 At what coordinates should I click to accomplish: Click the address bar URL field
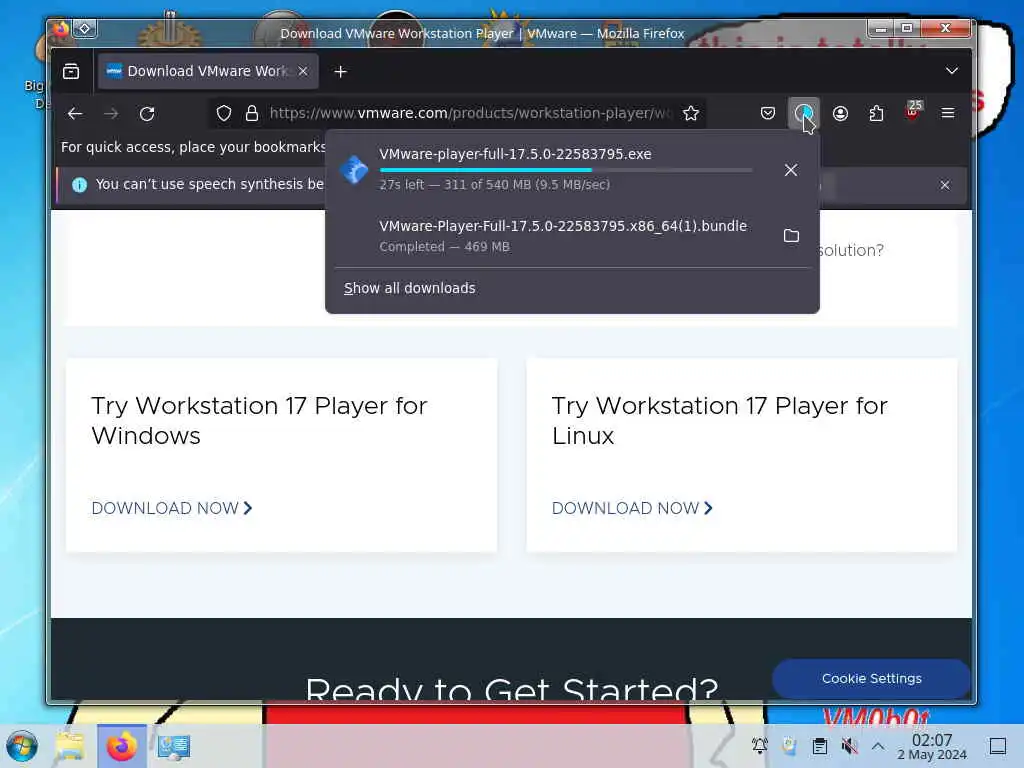[x=470, y=114]
